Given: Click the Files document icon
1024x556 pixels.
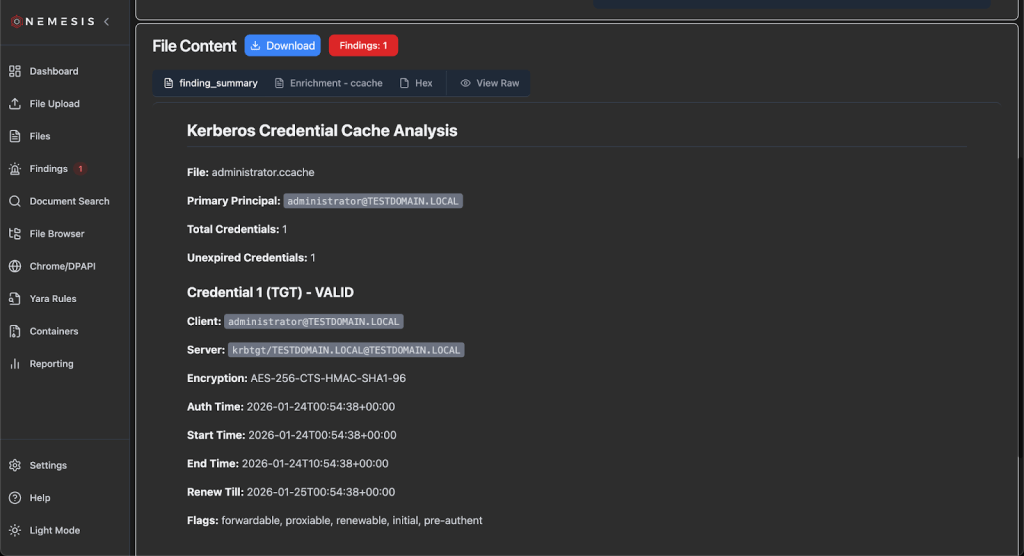Looking at the screenshot, I should tap(15, 136).
